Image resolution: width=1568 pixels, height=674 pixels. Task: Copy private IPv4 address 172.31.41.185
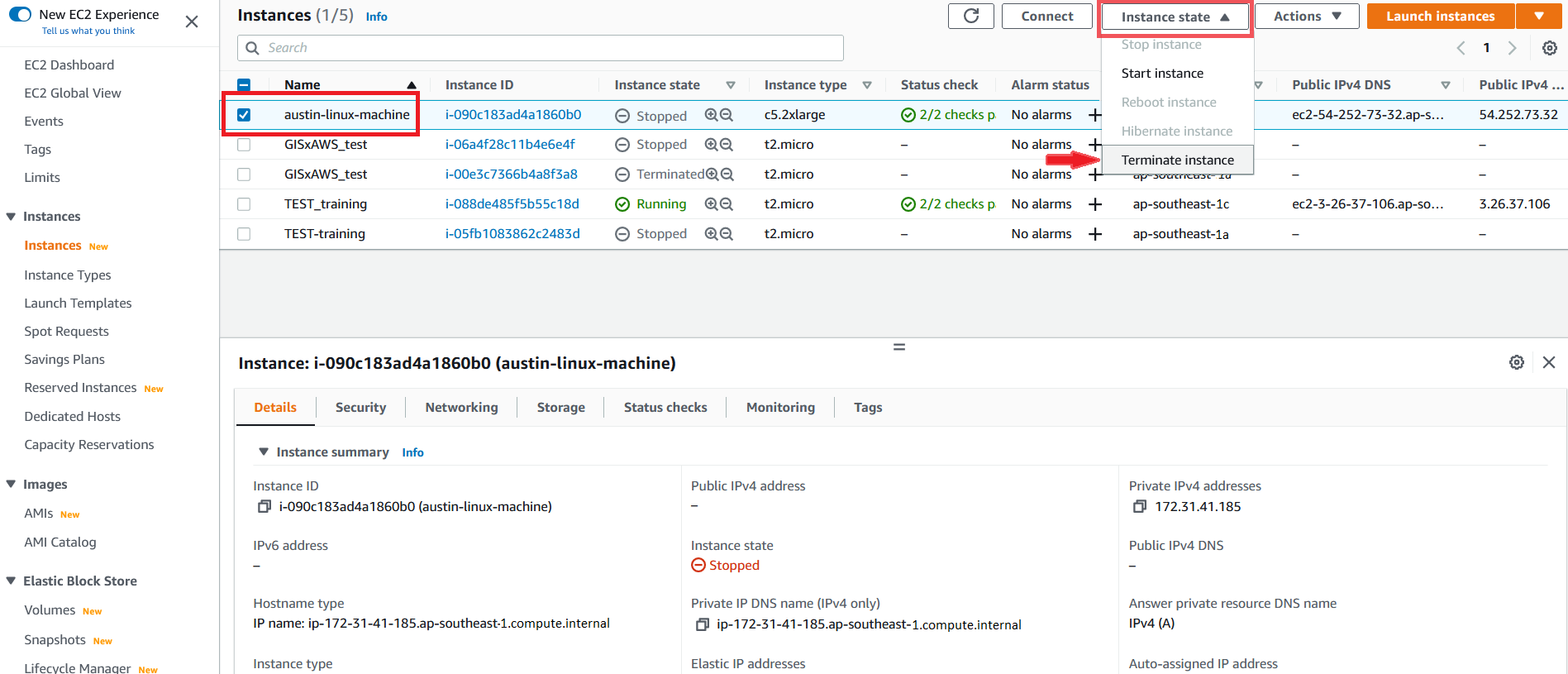pyautogui.click(x=1140, y=506)
